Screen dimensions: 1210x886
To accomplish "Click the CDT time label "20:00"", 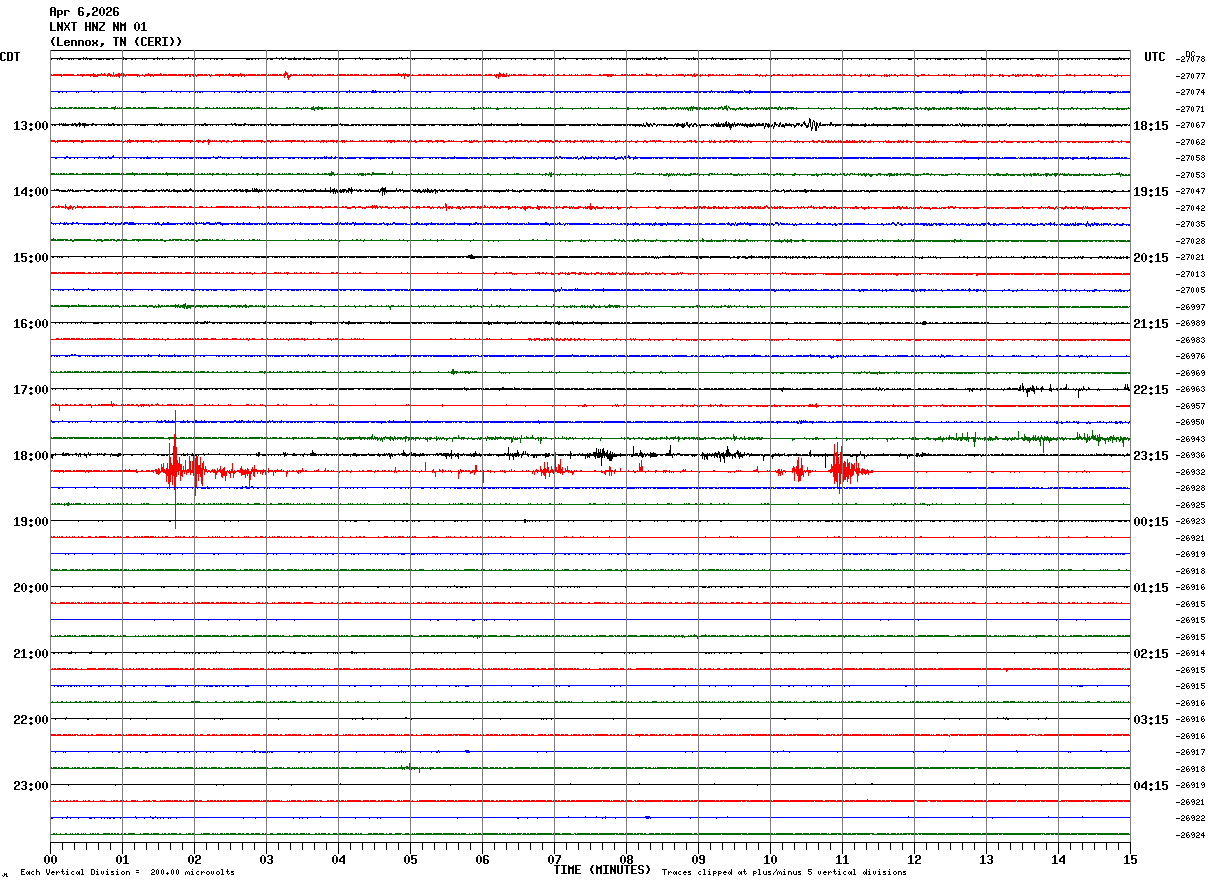I will coord(30,588).
